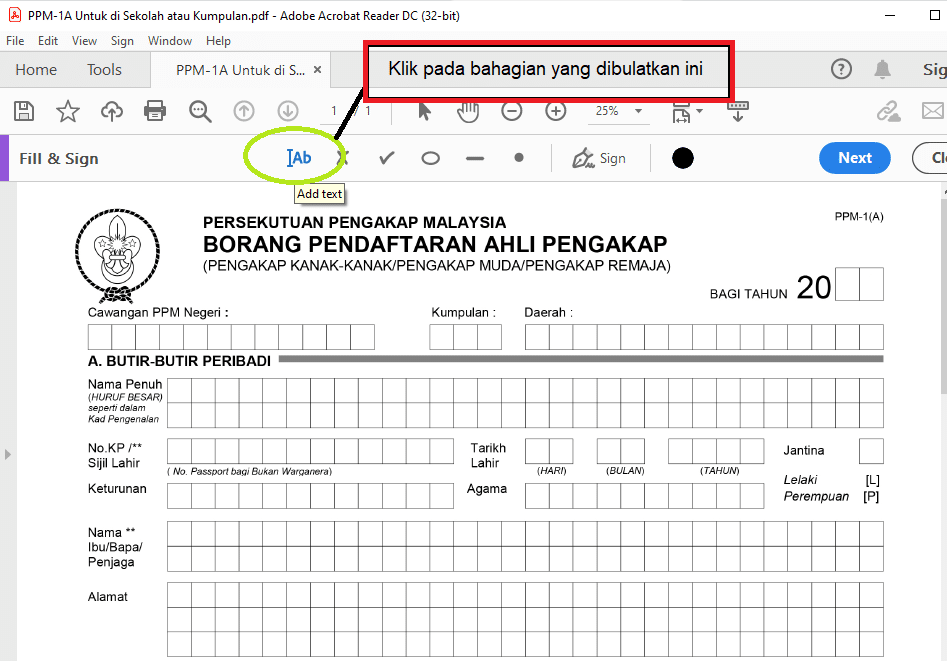The width and height of the screenshot is (947, 661).
Task: Print the document using the printer icon
Action: pos(155,111)
